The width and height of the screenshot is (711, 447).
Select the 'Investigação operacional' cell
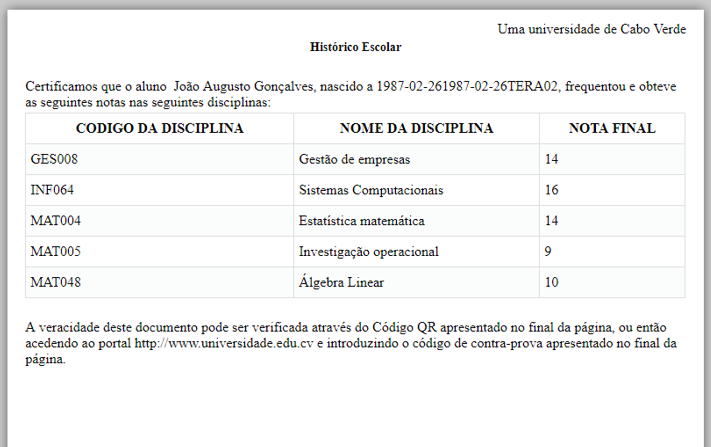[x=416, y=252]
